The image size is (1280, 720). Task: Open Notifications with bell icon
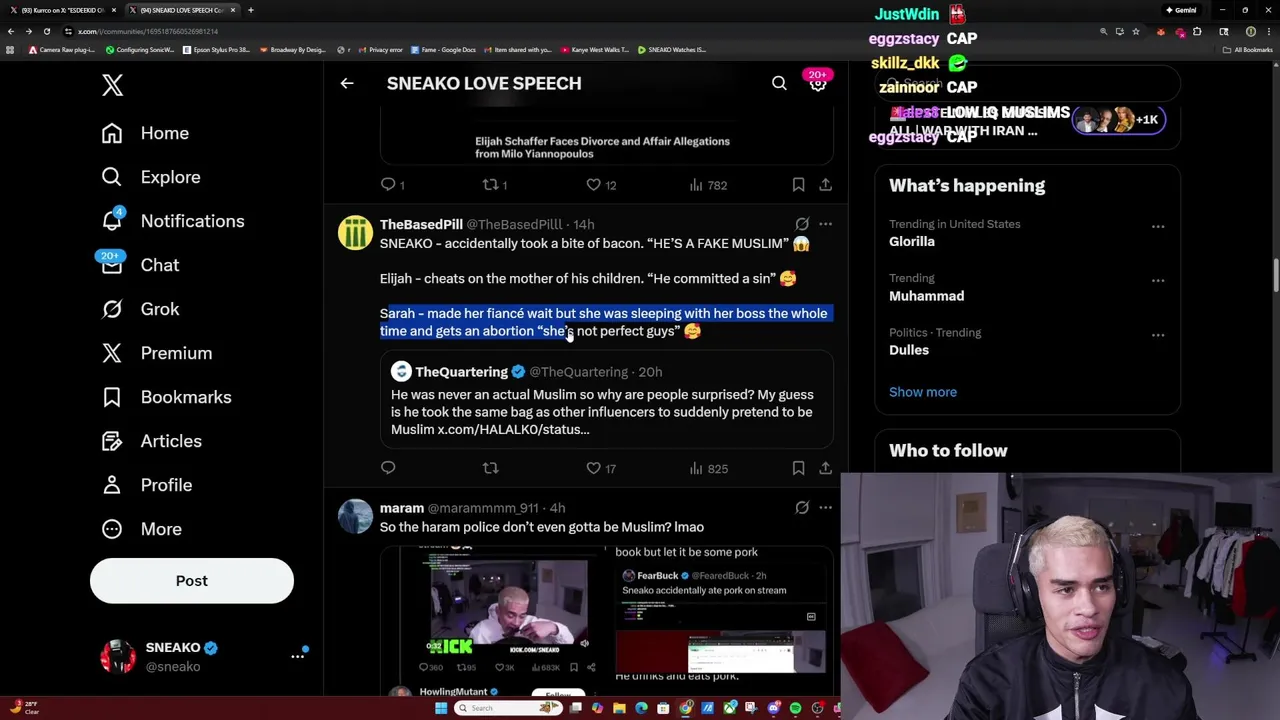click(172, 221)
